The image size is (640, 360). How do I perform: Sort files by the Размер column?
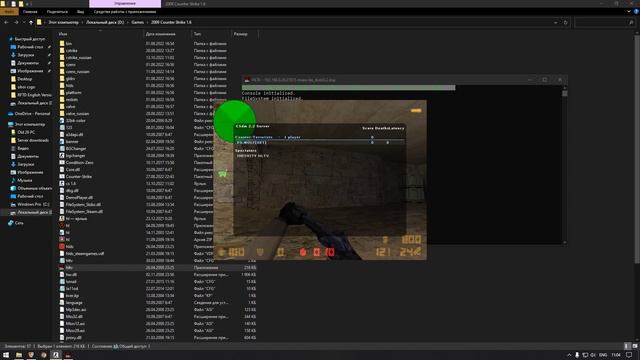pyautogui.click(x=240, y=34)
